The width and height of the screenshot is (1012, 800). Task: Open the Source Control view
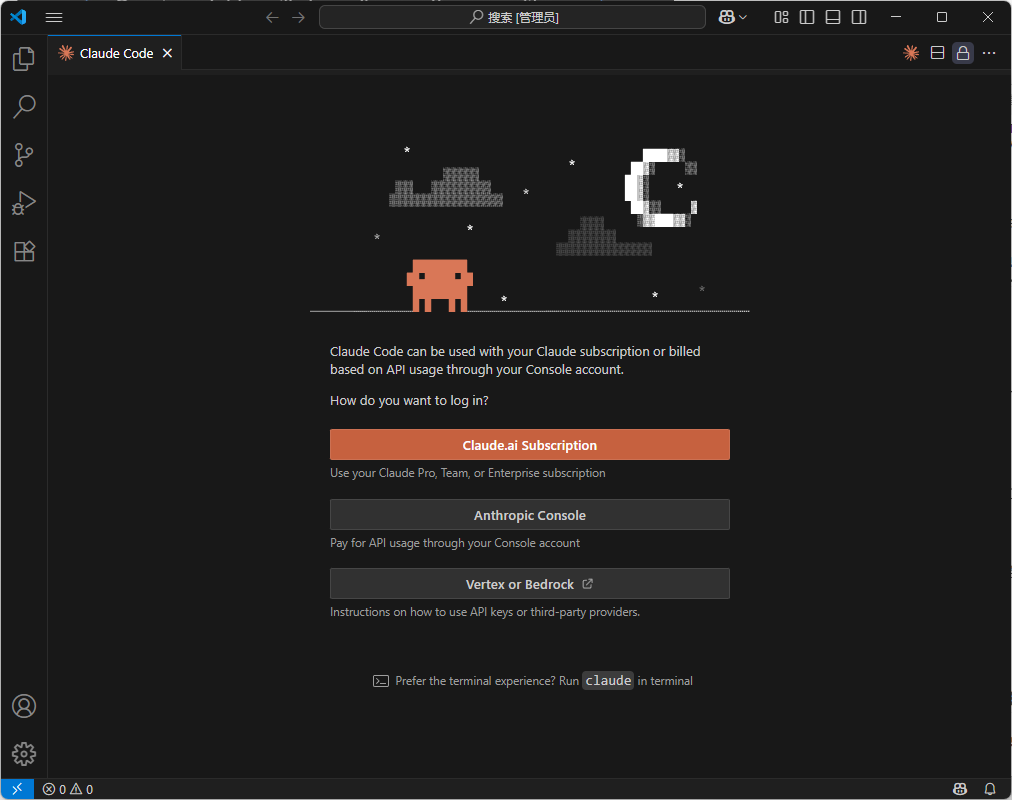click(24, 155)
